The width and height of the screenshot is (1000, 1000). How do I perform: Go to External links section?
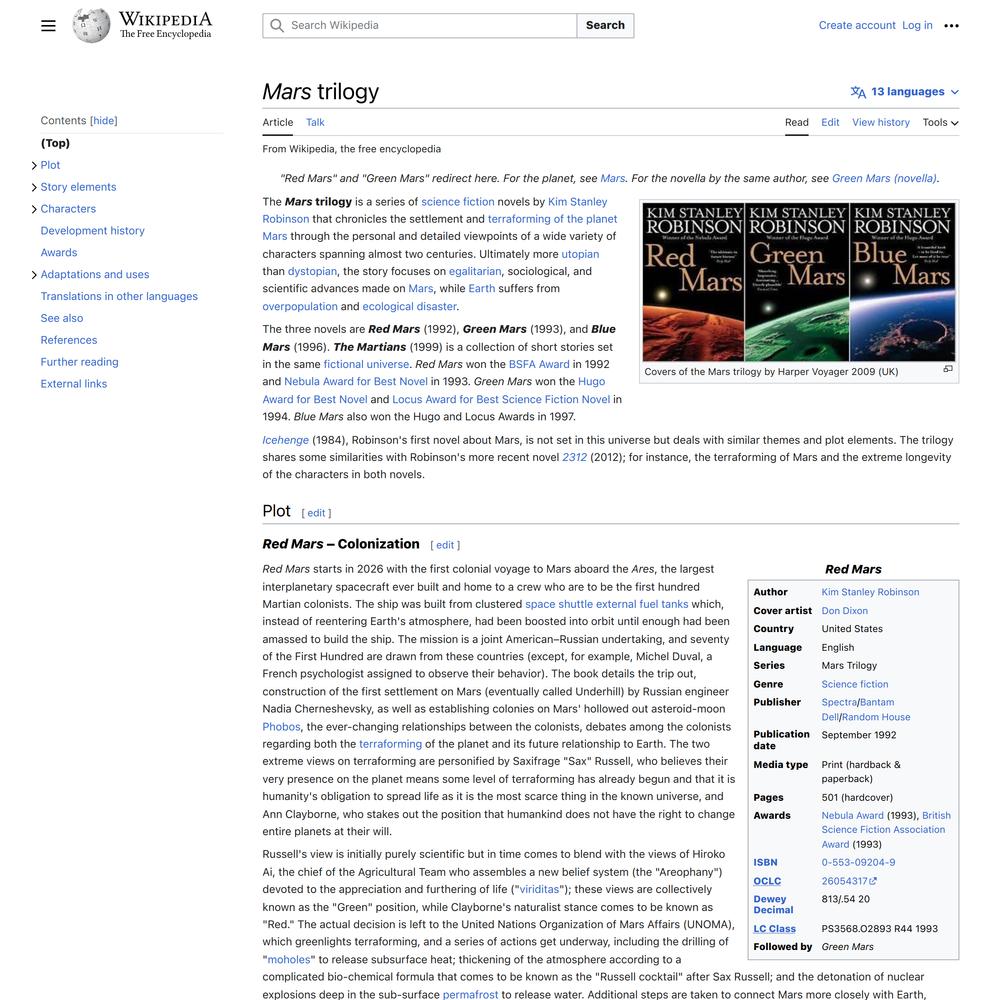(x=74, y=384)
